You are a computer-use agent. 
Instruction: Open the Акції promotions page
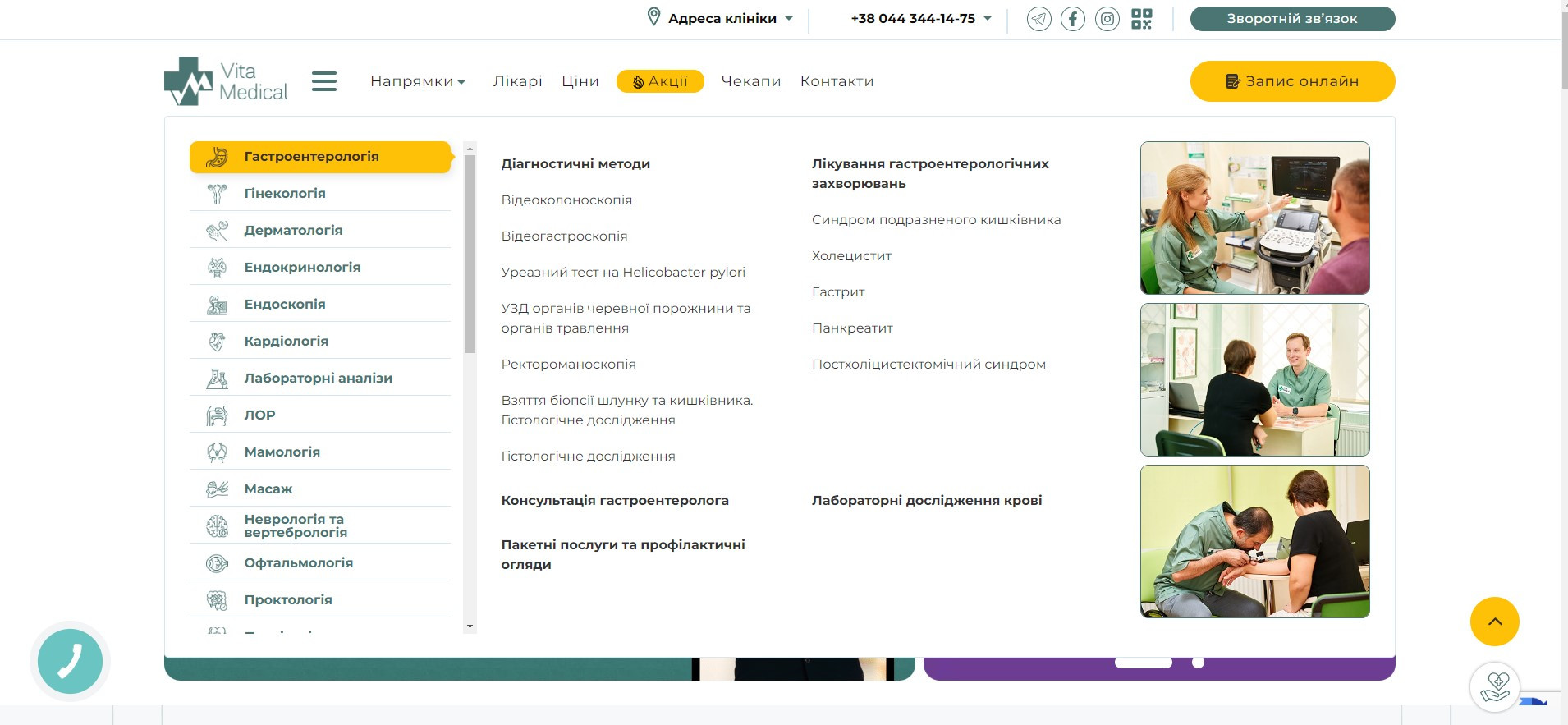pos(660,81)
